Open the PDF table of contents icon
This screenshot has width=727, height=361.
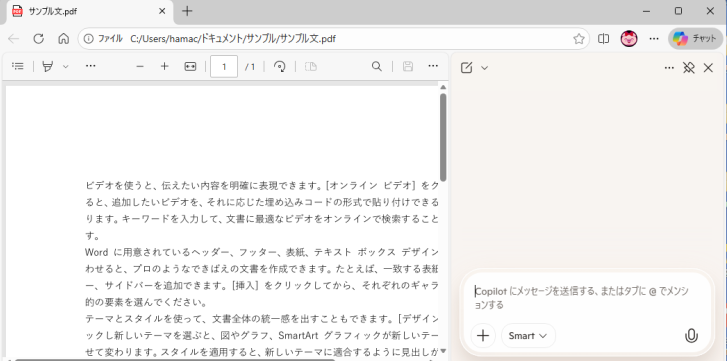[18, 66]
